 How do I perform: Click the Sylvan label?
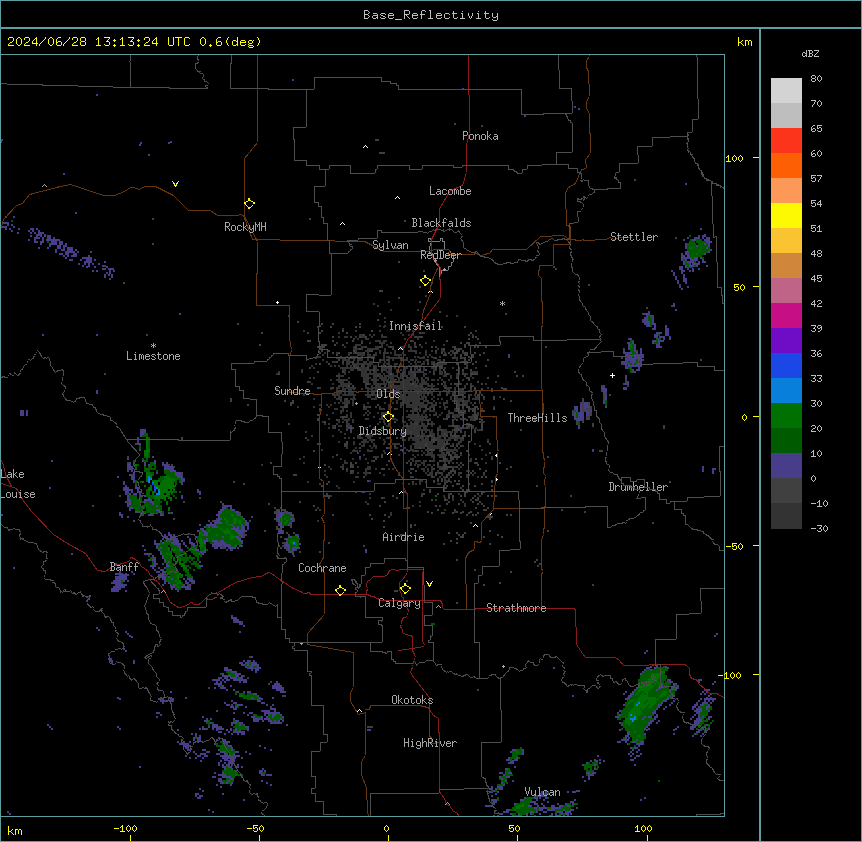[390, 245]
